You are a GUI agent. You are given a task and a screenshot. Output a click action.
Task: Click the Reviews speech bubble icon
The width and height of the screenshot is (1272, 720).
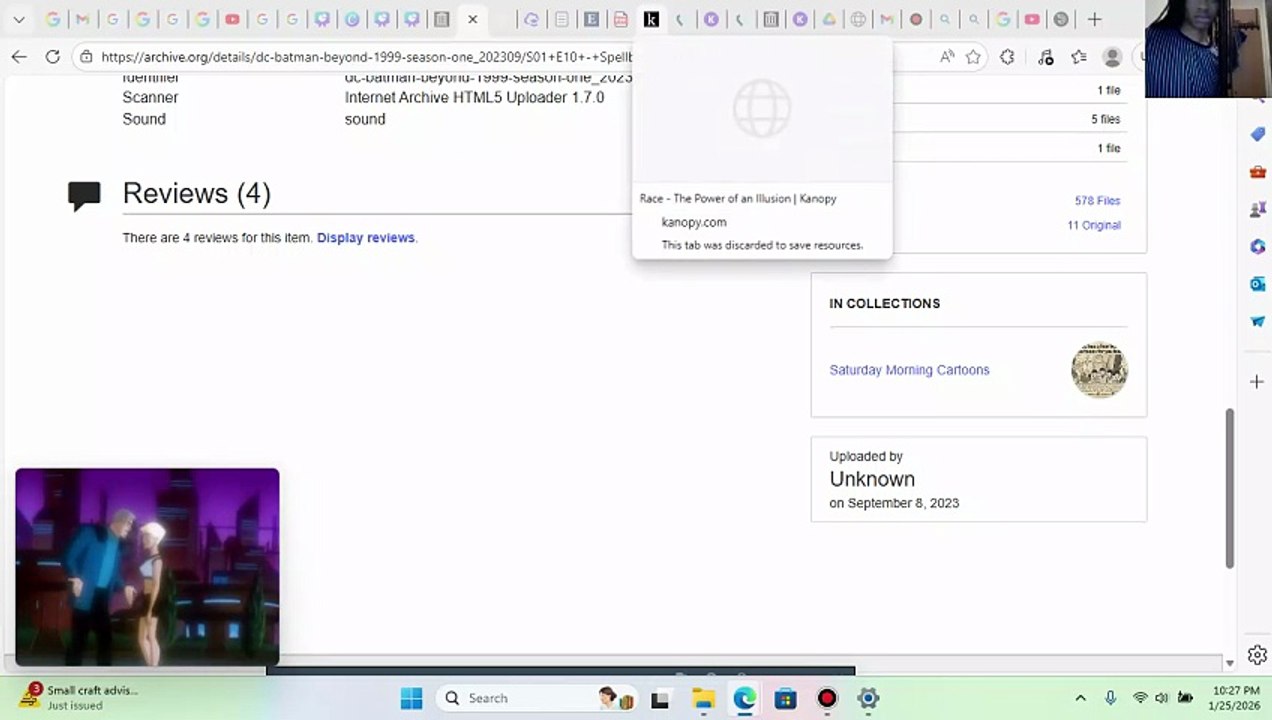click(84, 195)
